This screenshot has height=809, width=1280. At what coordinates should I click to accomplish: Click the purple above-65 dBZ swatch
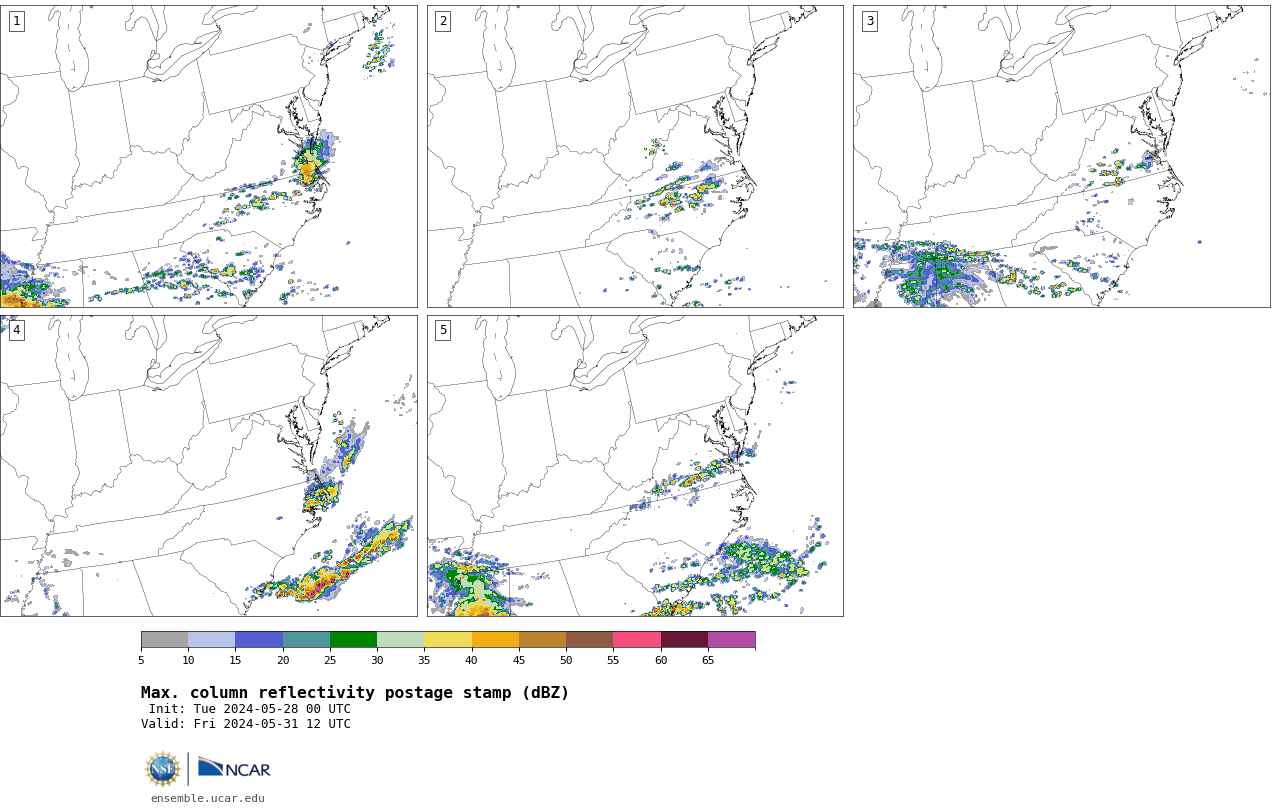pyautogui.click(x=731, y=640)
